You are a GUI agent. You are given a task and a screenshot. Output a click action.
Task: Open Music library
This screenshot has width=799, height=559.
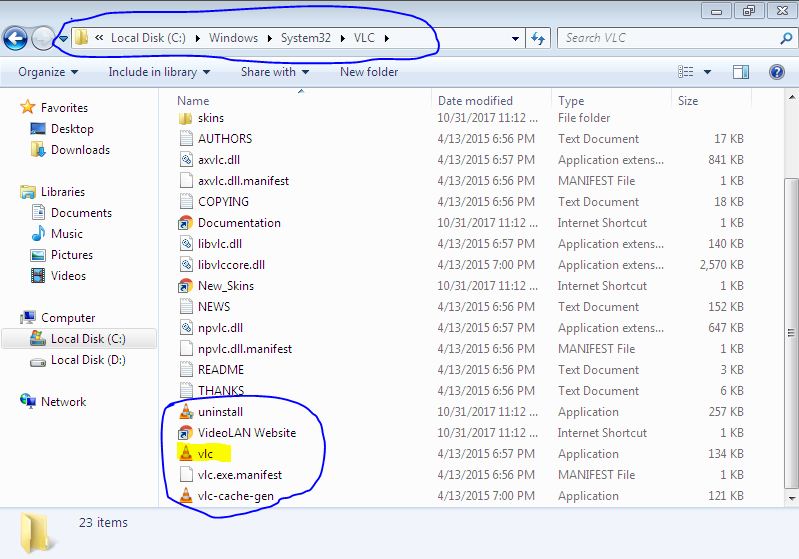coord(67,234)
